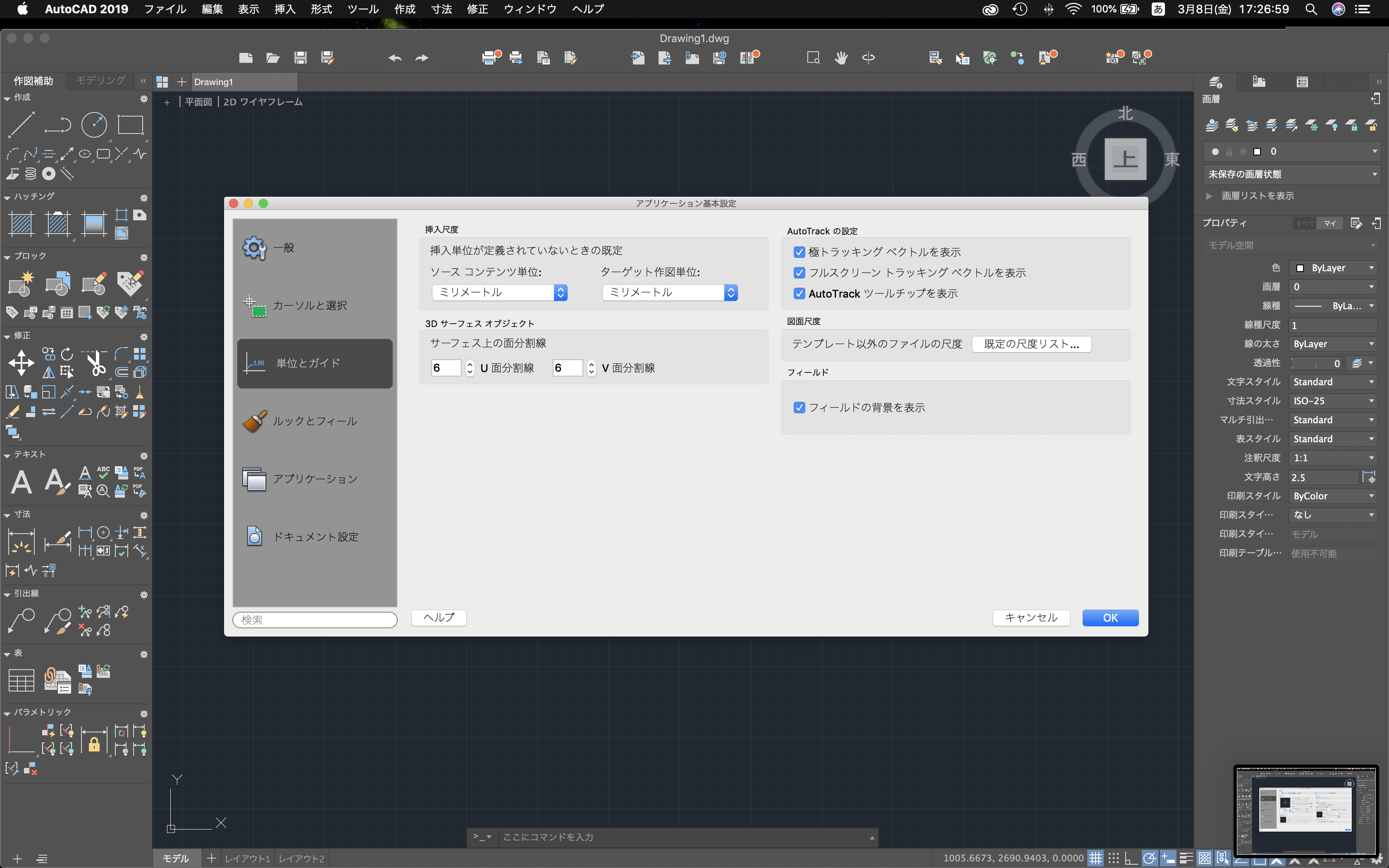Switch to レイアウト1 tab
1389x868 pixels.
click(x=247, y=858)
